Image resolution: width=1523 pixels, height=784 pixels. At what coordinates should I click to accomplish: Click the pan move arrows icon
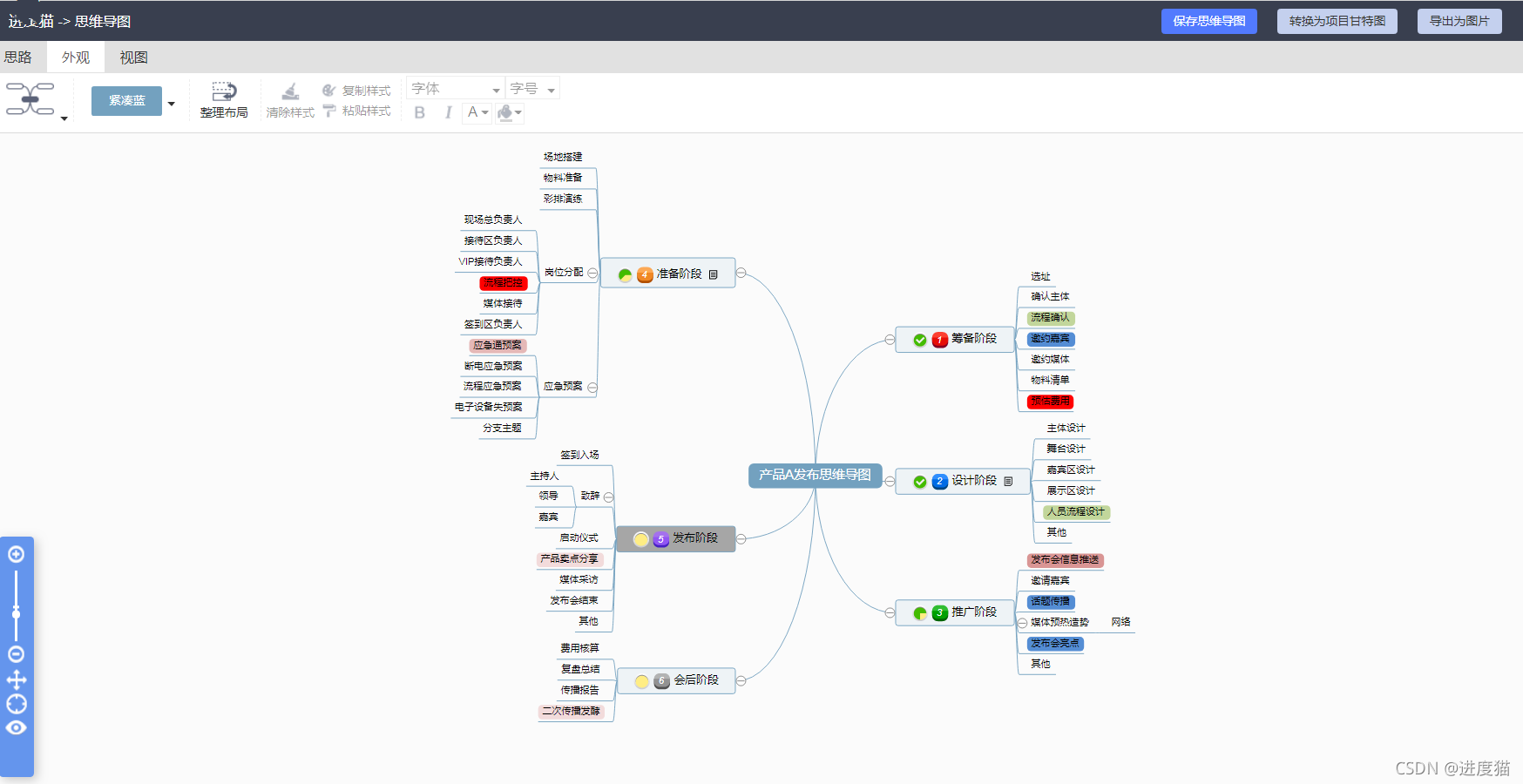(x=17, y=679)
